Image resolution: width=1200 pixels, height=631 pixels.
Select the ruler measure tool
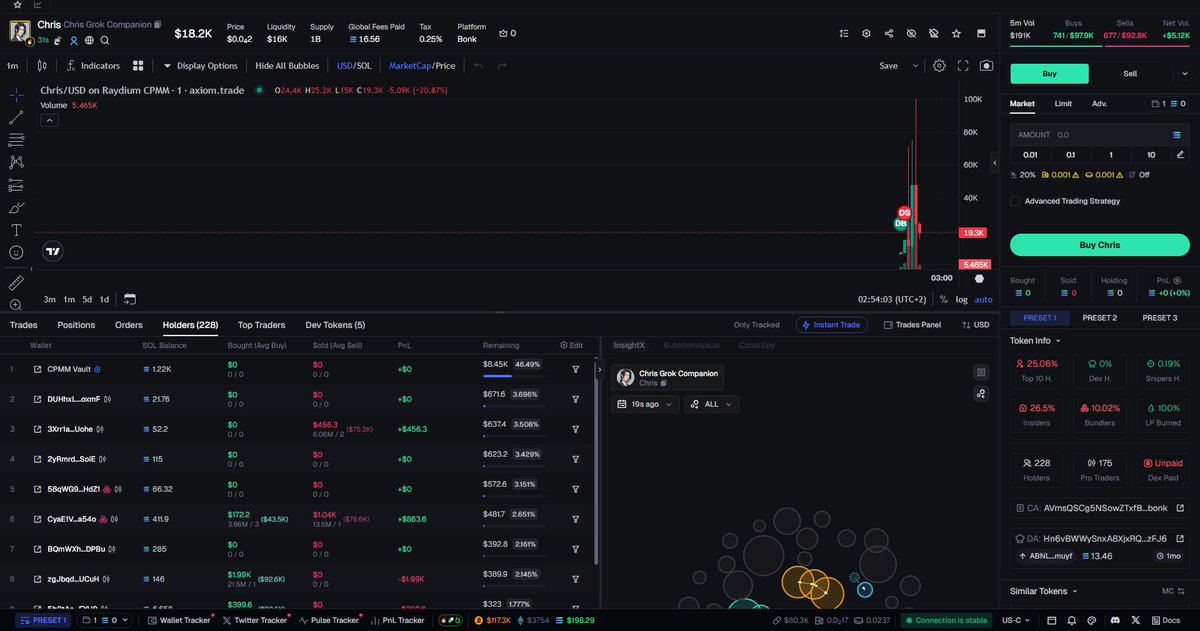click(16, 283)
